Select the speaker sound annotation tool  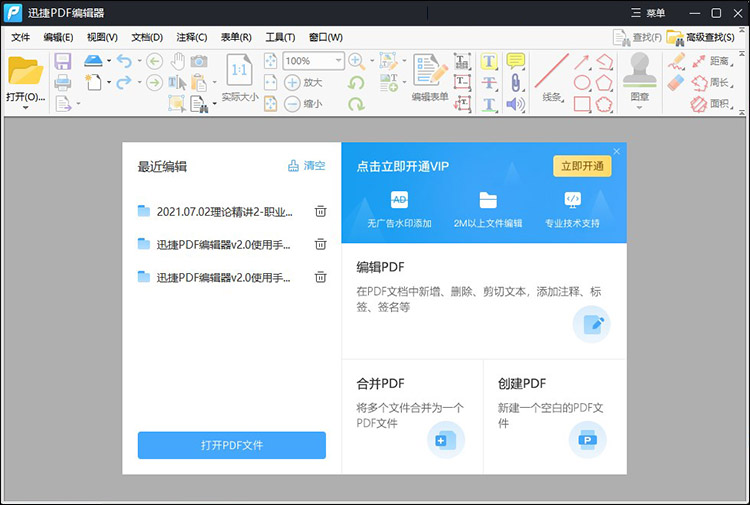516,104
